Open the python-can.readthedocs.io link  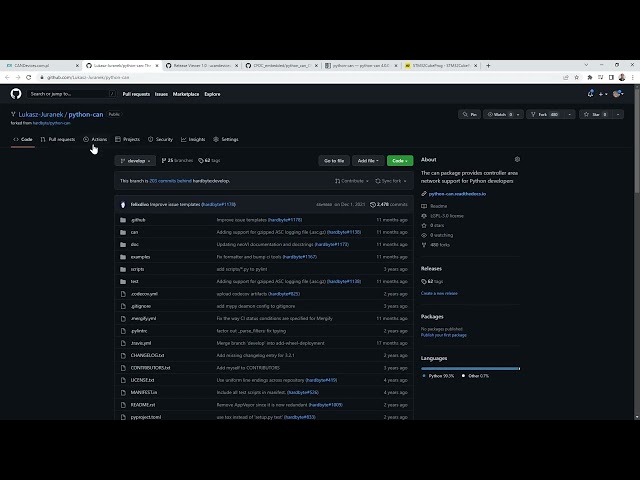pyautogui.click(x=457, y=194)
